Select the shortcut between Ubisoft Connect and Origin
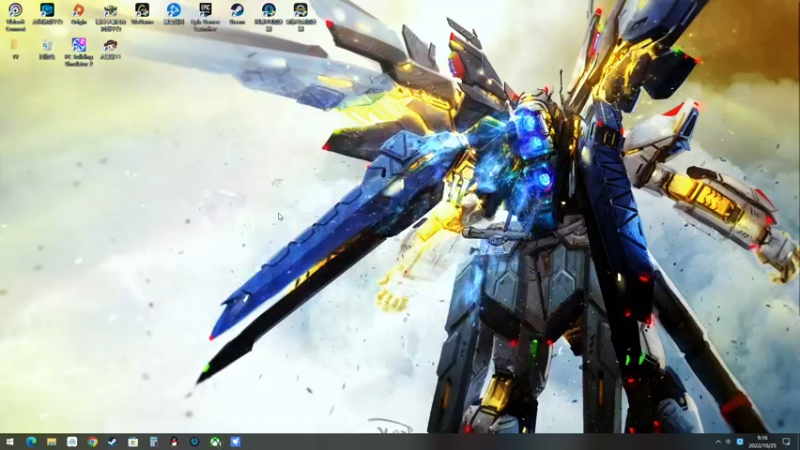 (47, 14)
